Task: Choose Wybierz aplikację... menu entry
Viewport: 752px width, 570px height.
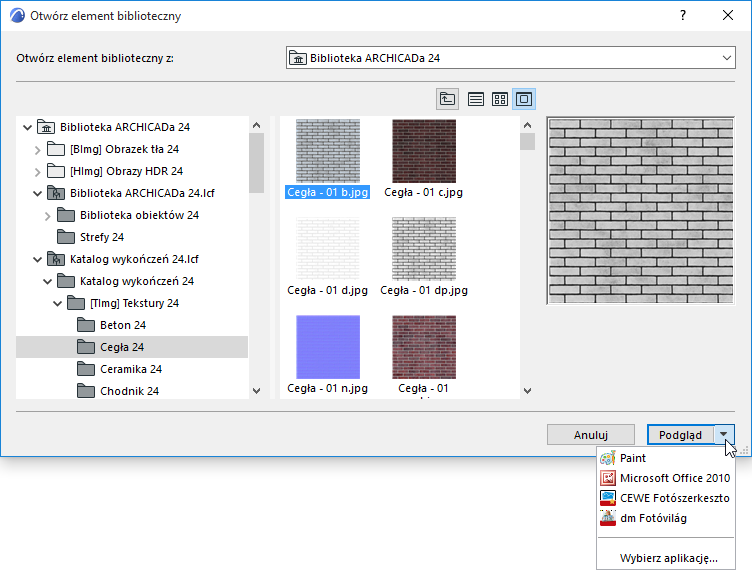Action: click(666, 558)
